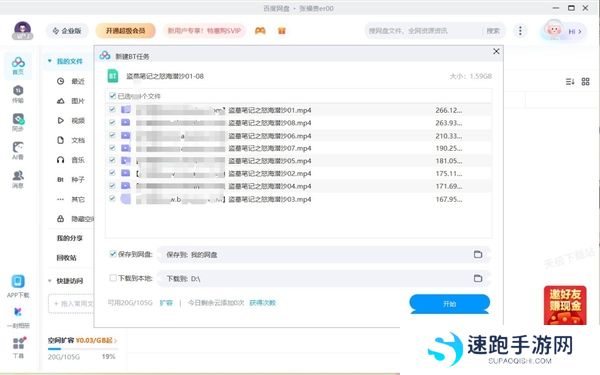Click the 扩容 link in dialog
The height and width of the screenshot is (375, 600).
(x=166, y=303)
